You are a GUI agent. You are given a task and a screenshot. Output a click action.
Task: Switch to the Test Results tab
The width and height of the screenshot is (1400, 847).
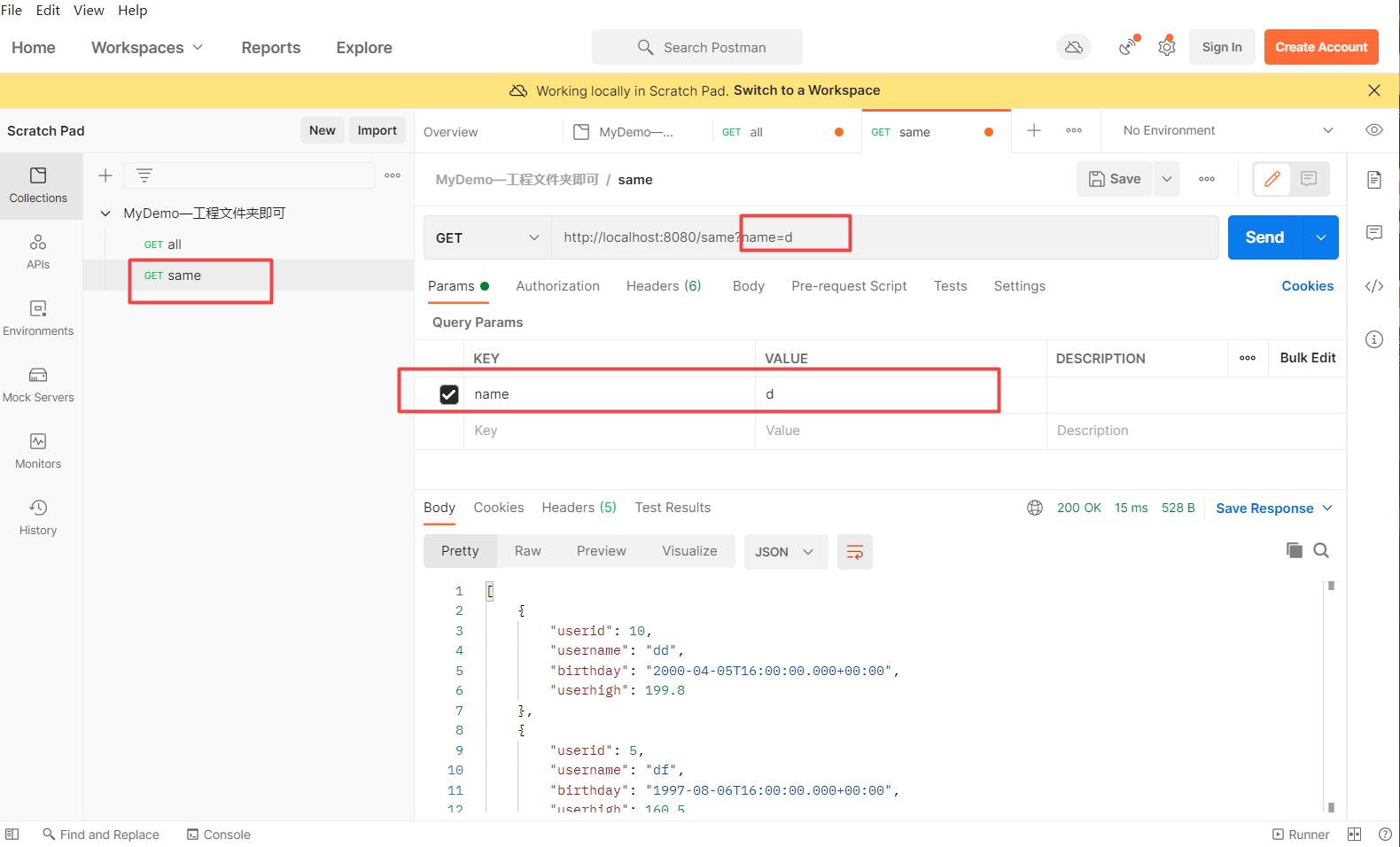point(673,508)
